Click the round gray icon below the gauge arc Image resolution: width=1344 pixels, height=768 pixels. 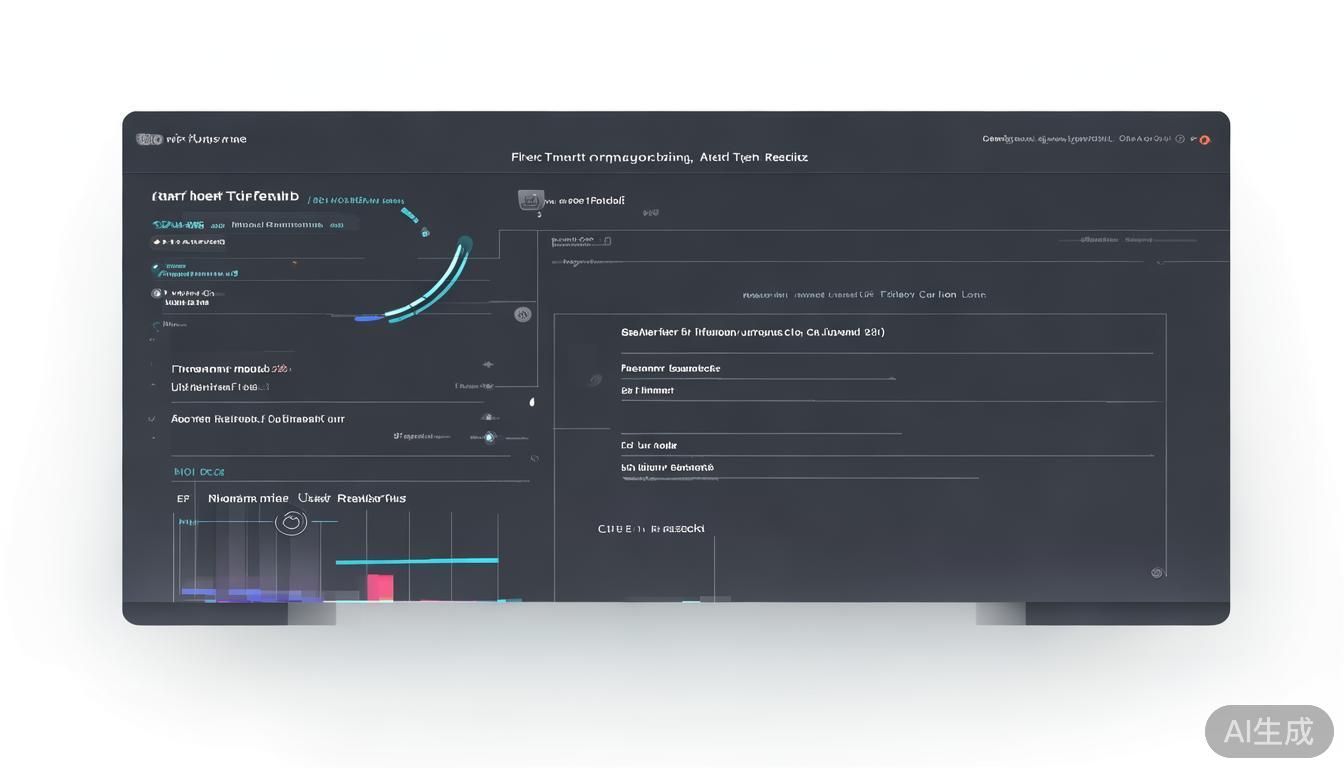[x=522, y=315]
